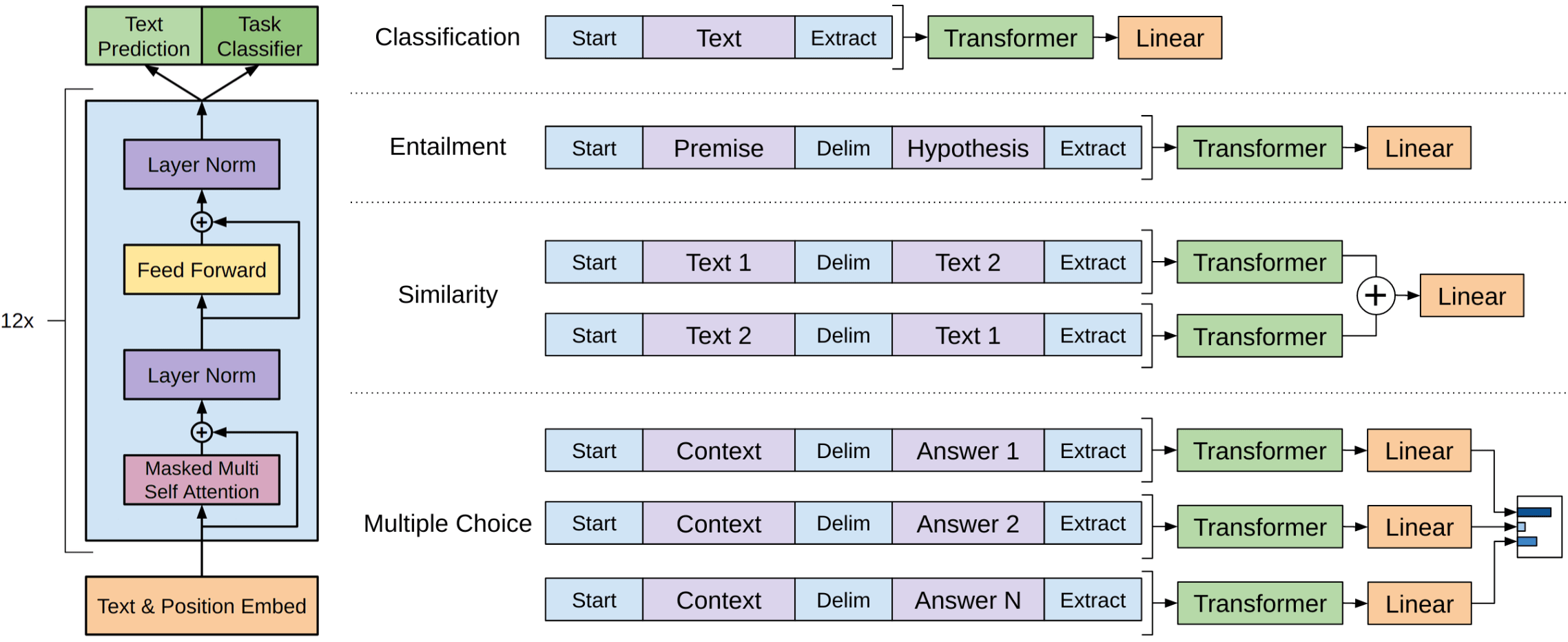Click the Answer N segment
1568x642 pixels.
pyautogui.click(x=968, y=599)
